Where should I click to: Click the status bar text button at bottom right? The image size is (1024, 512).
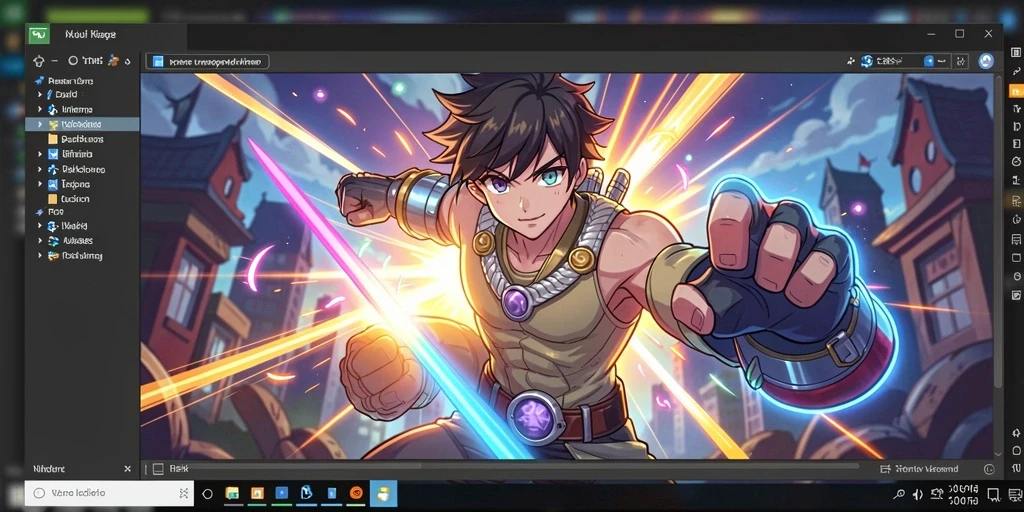click(920, 469)
